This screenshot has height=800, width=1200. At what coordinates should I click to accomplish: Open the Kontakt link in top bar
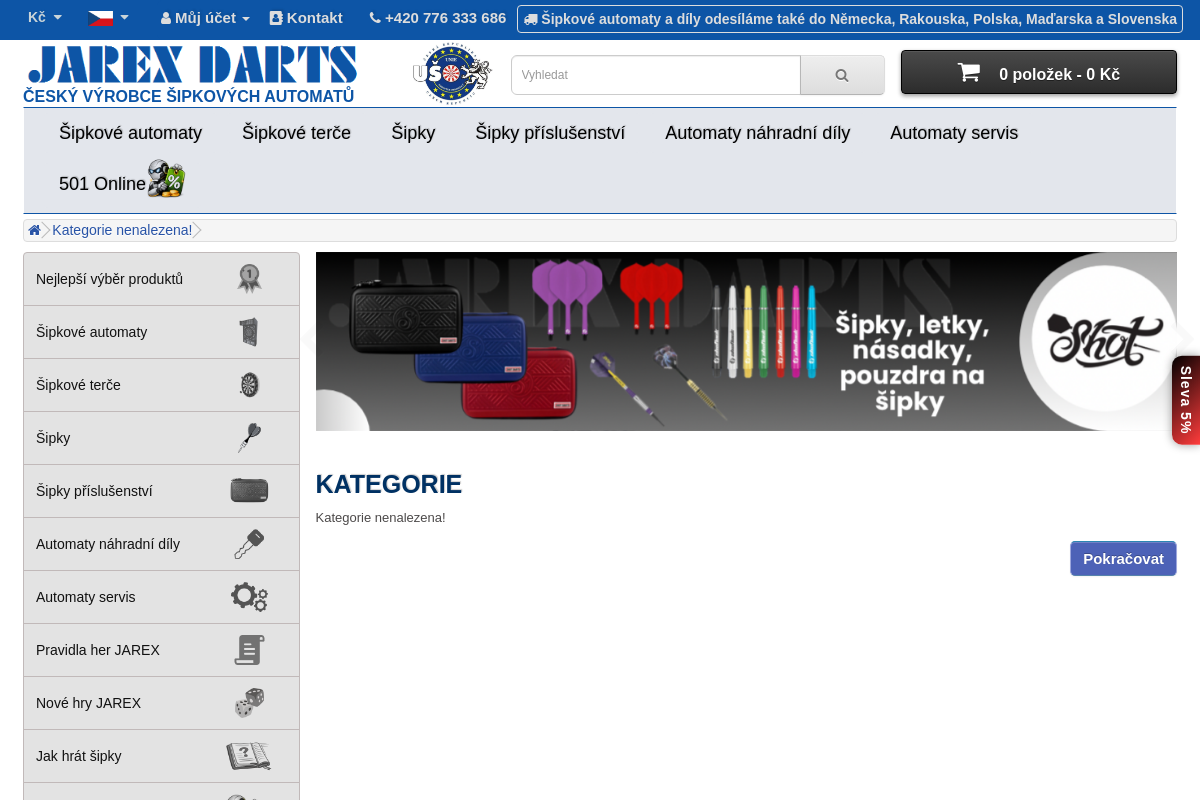[306, 18]
